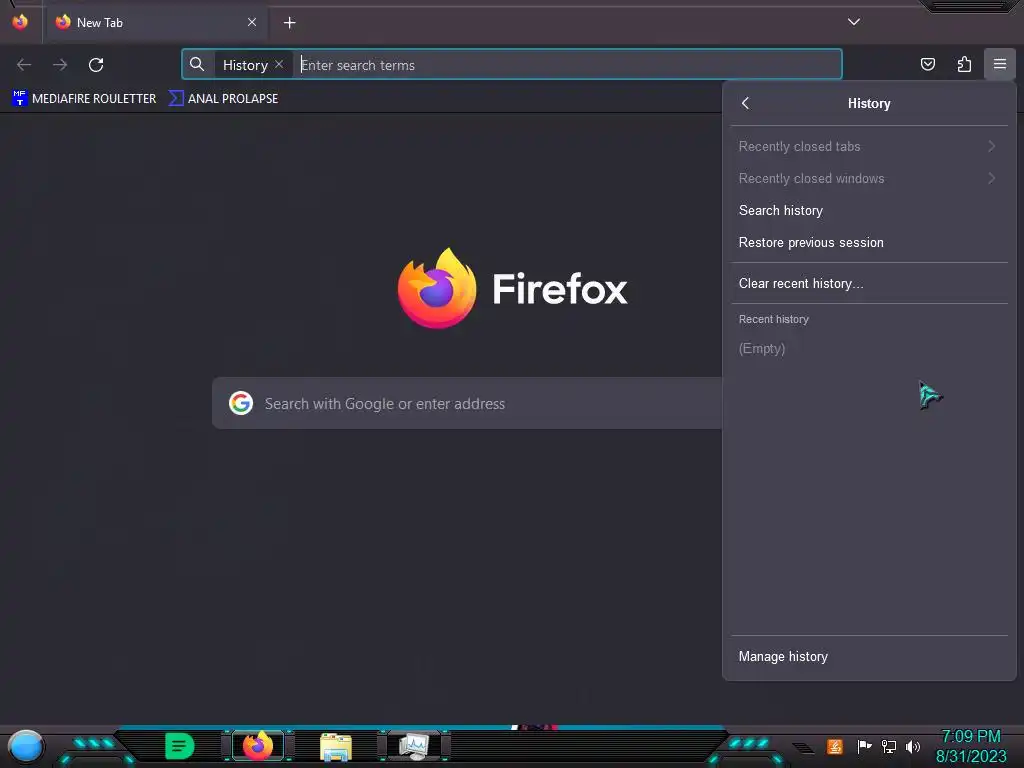Viewport: 1024px width, 768px height.
Task: Open the Save to Pocket icon
Action: coord(927,64)
